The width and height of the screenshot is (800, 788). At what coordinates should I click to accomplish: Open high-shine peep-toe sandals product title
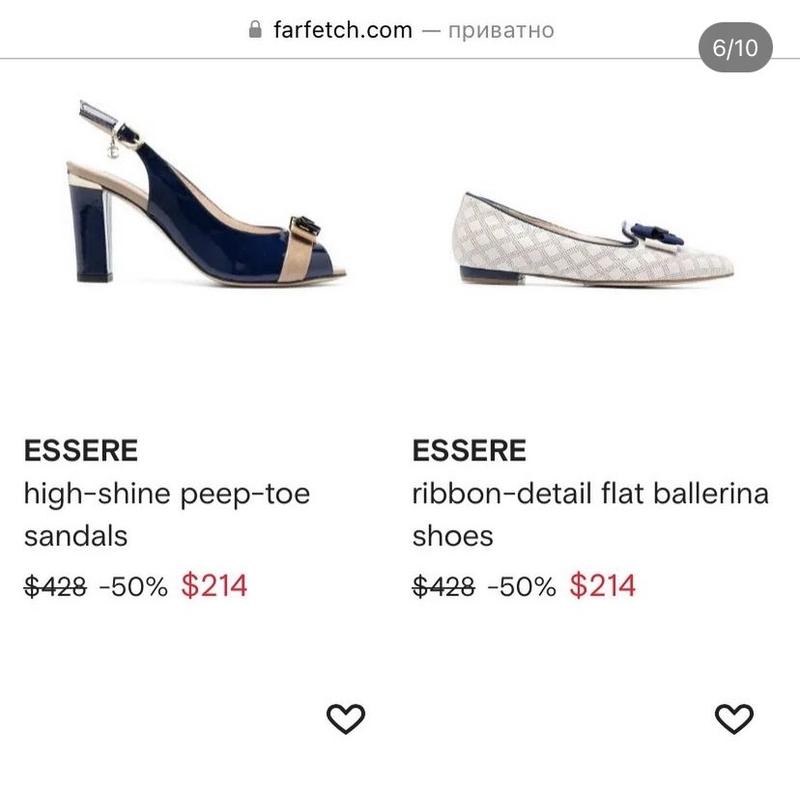pyautogui.click(x=167, y=514)
